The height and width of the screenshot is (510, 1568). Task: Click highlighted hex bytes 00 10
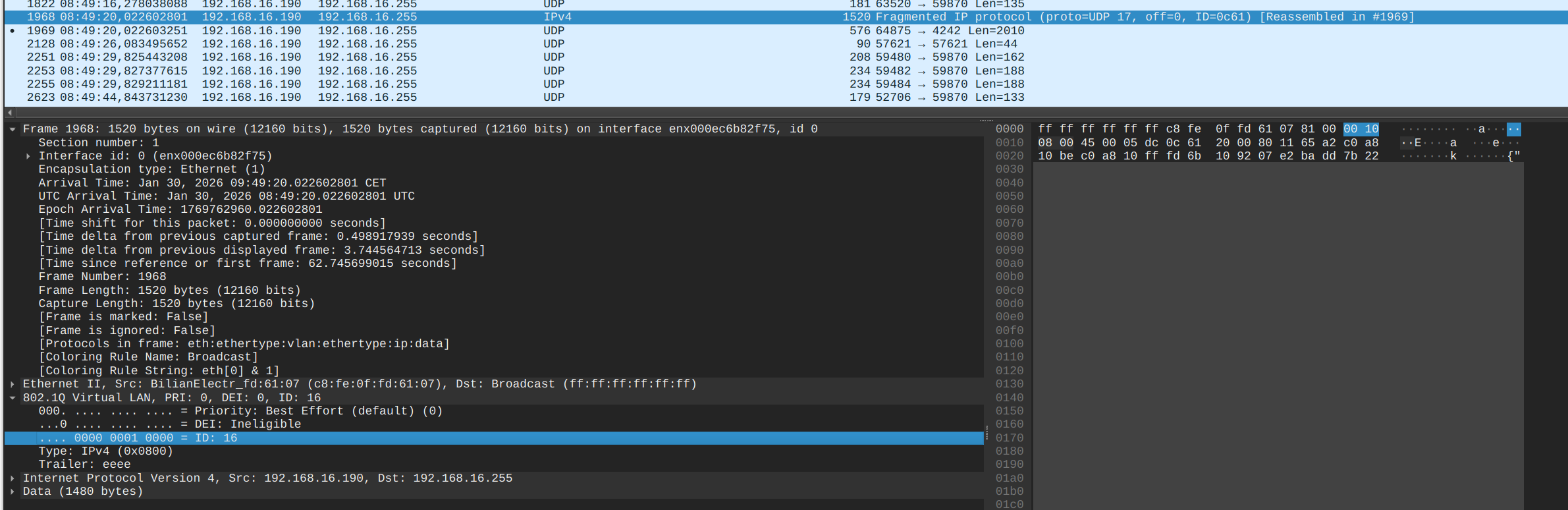click(1361, 129)
